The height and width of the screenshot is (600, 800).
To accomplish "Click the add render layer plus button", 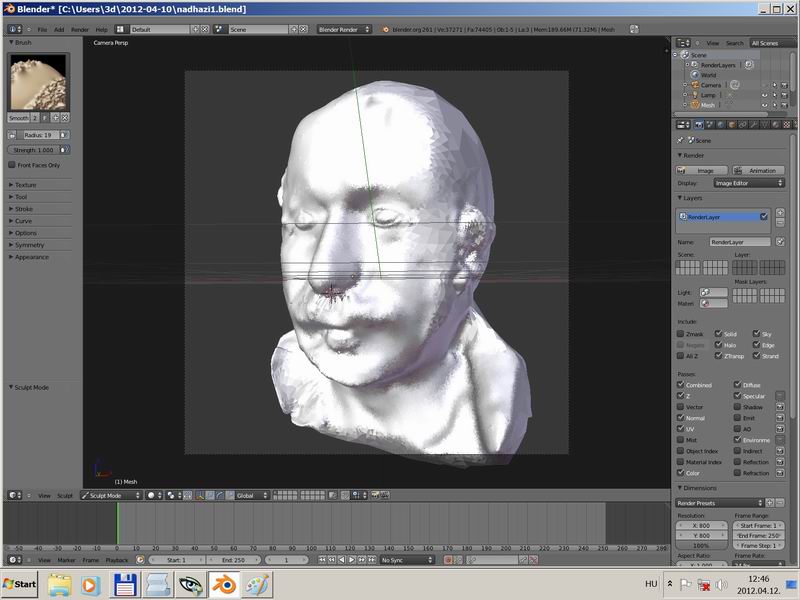I will [780, 212].
